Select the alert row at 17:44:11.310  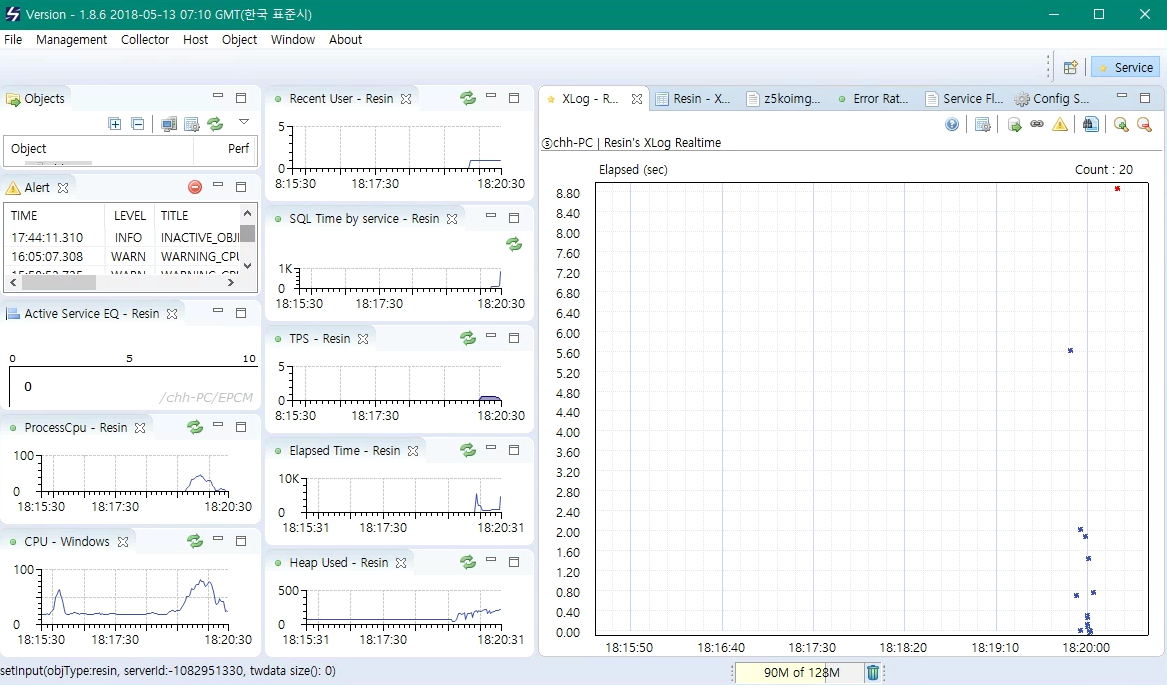[x=123, y=238]
